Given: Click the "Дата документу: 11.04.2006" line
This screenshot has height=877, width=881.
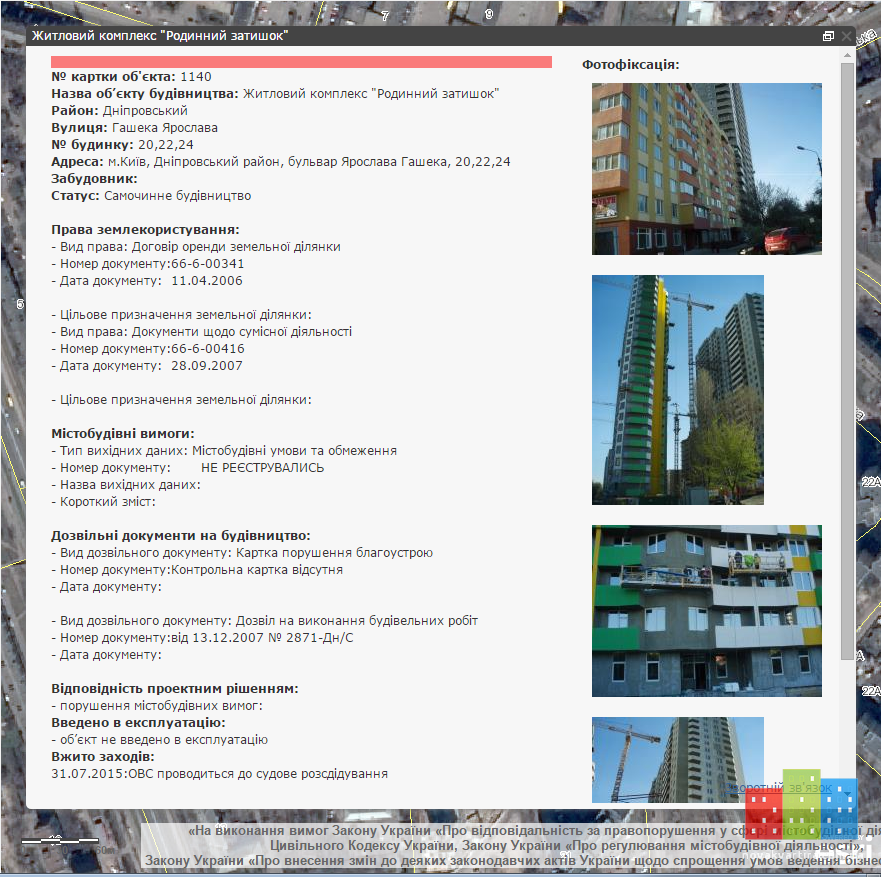Looking at the screenshot, I should tap(147, 280).
